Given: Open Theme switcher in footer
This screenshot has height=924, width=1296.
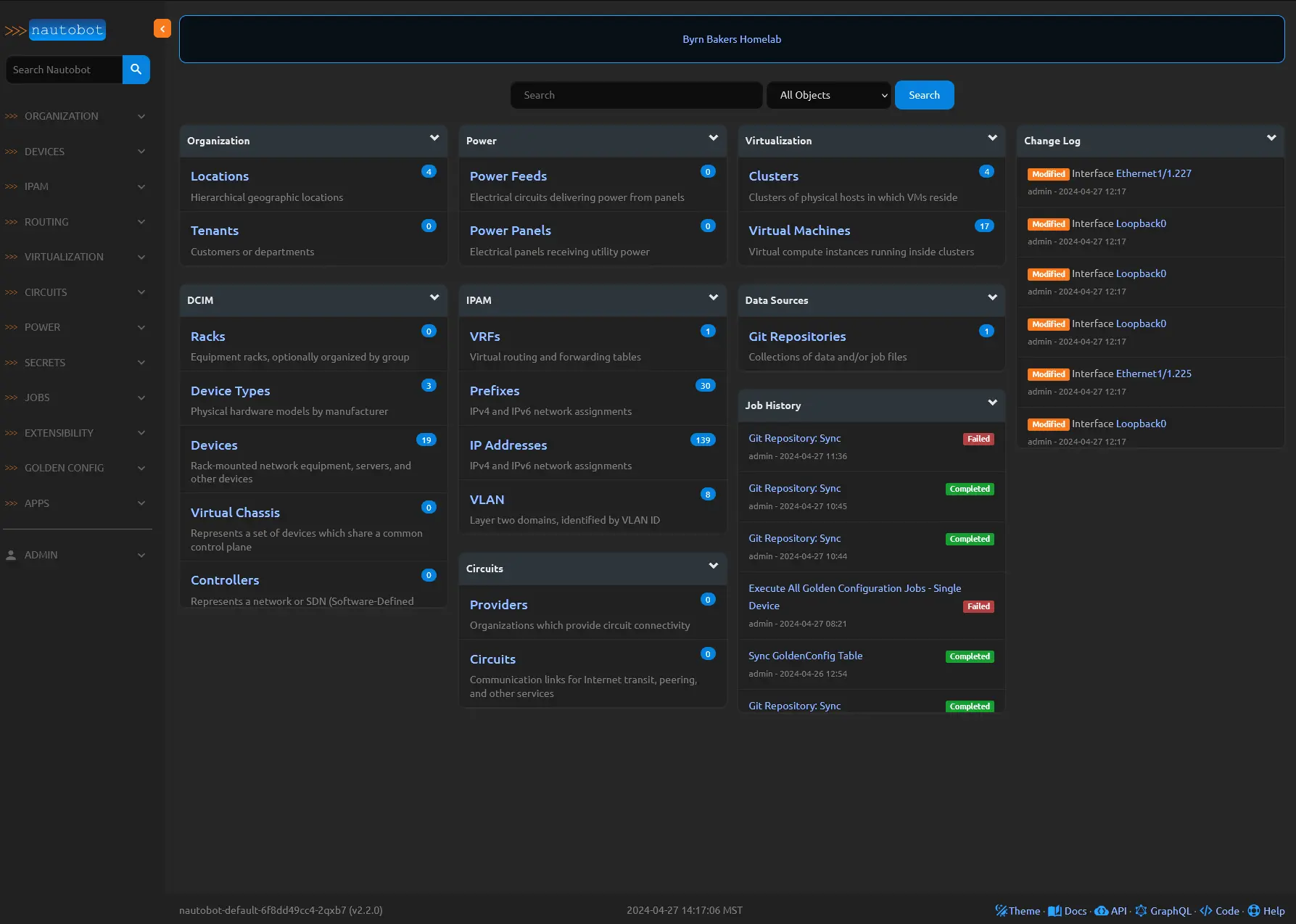Looking at the screenshot, I should [x=1018, y=911].
